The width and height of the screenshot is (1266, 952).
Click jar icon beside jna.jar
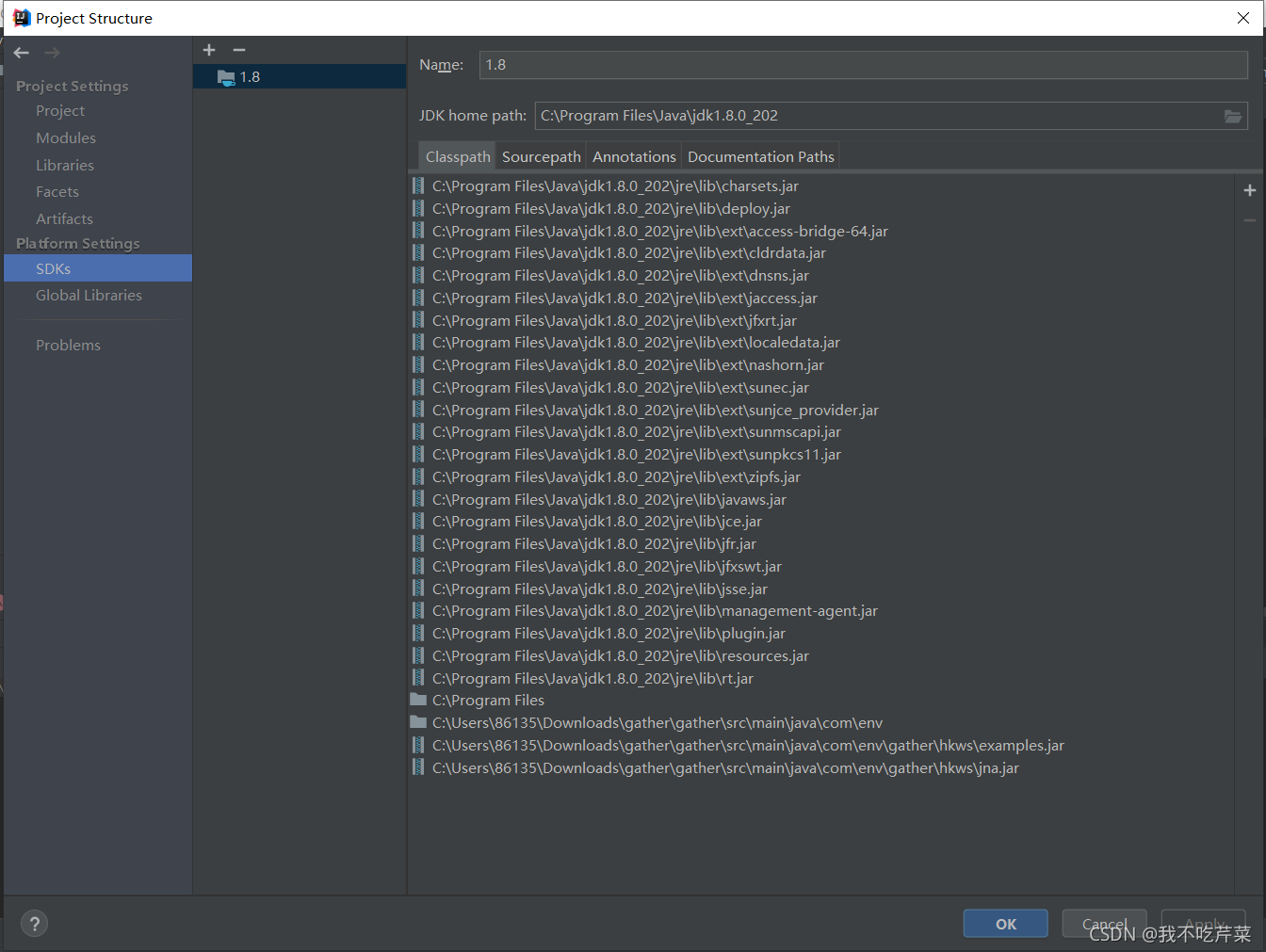tap(418, 767)
